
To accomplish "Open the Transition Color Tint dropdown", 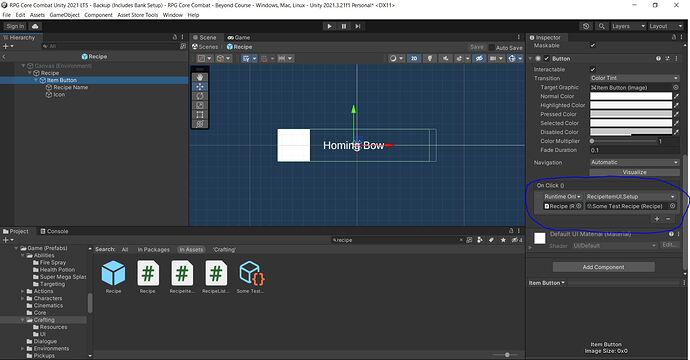I will [634, 78].
